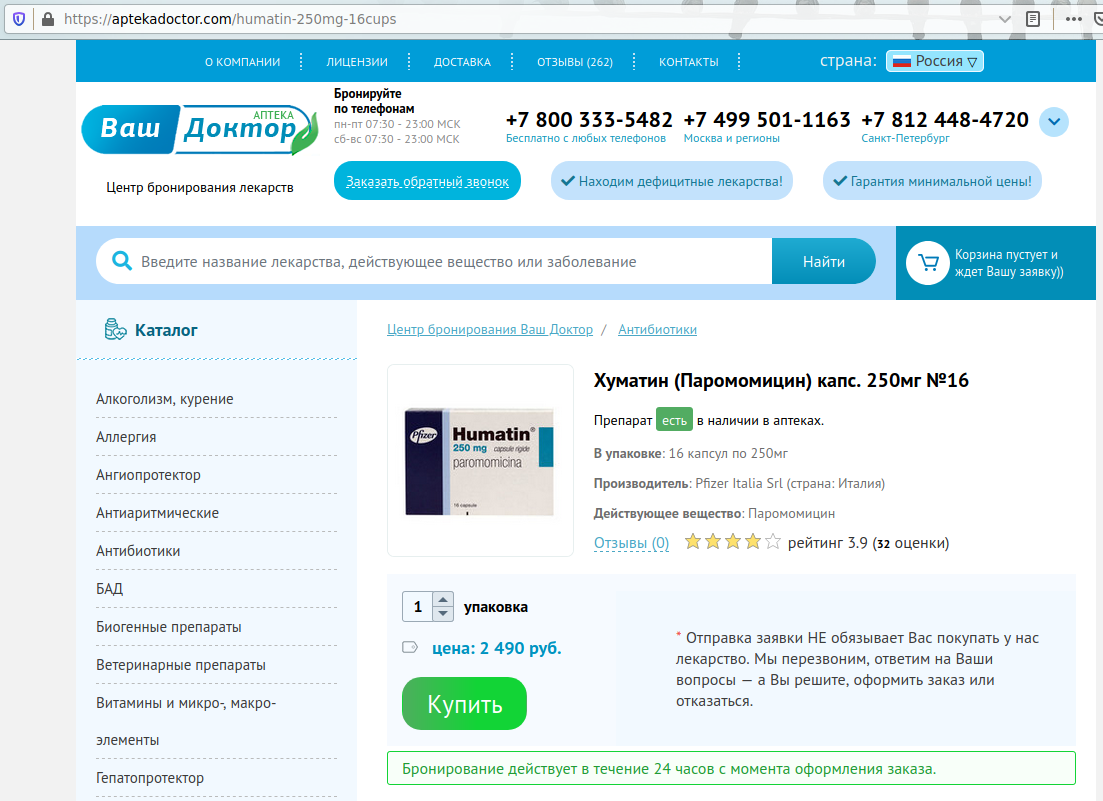Click Действующее вещество Паромомицин text

pos(714,513)
